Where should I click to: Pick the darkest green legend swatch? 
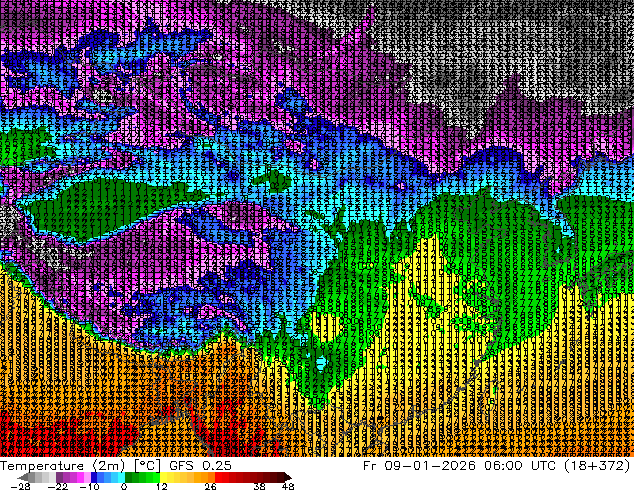tap(129, 477)
